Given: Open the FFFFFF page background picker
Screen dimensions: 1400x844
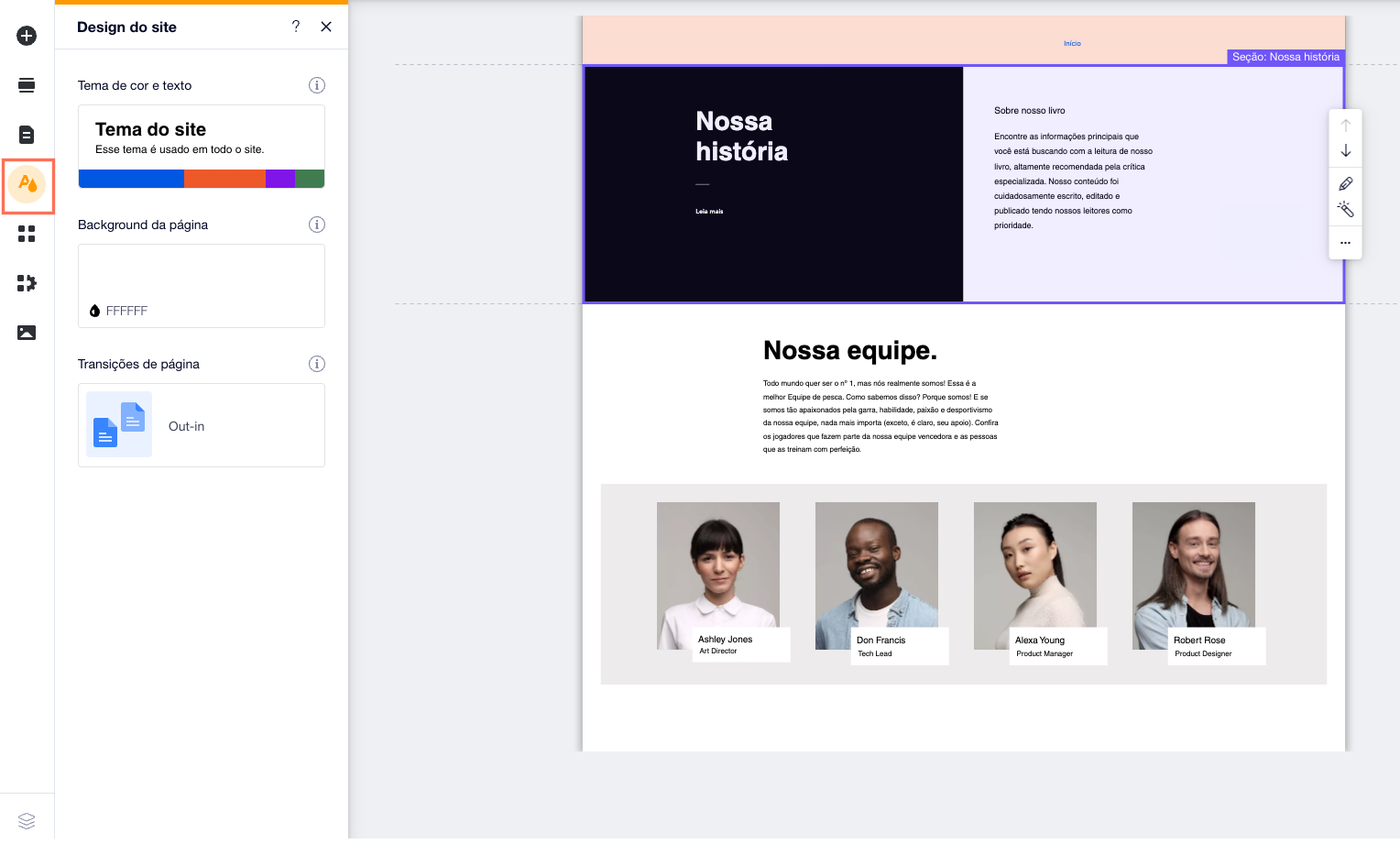Looking at the screenshot, I should click(x=201, y=286).
